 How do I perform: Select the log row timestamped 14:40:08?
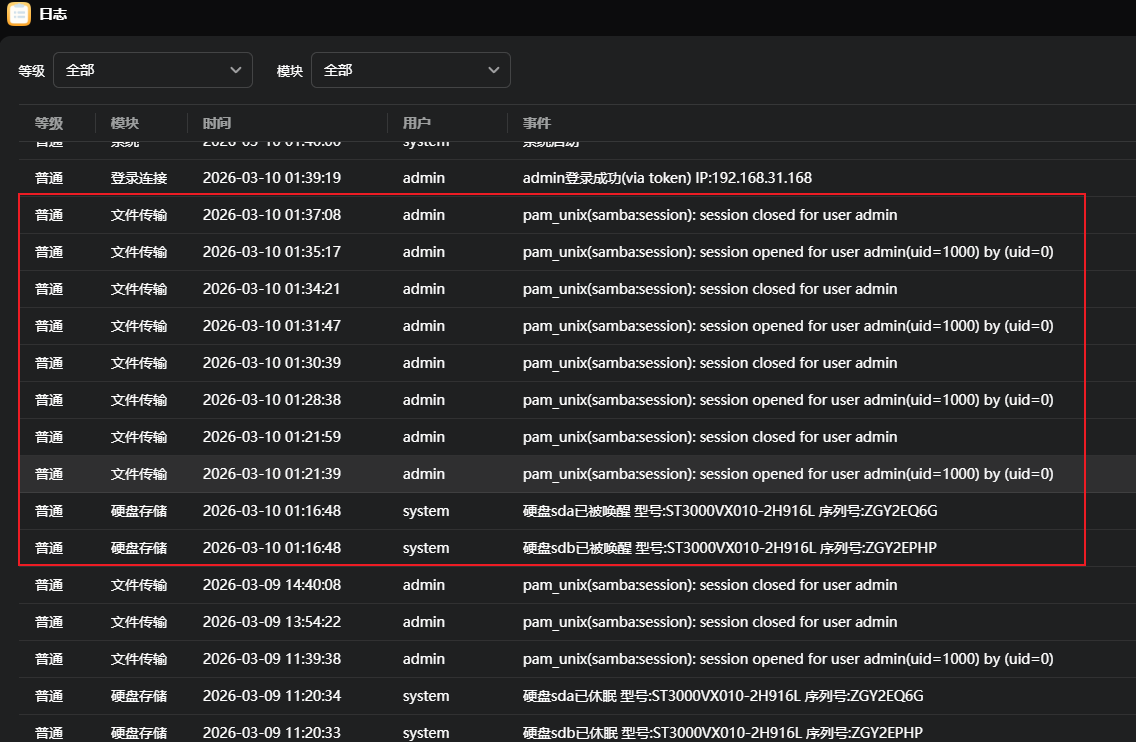(x=272, y=585)
